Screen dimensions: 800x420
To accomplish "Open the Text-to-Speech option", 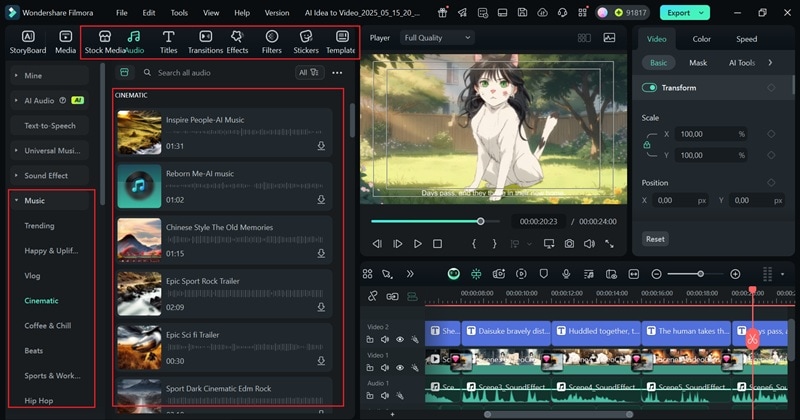I will (x=49, y=126).
